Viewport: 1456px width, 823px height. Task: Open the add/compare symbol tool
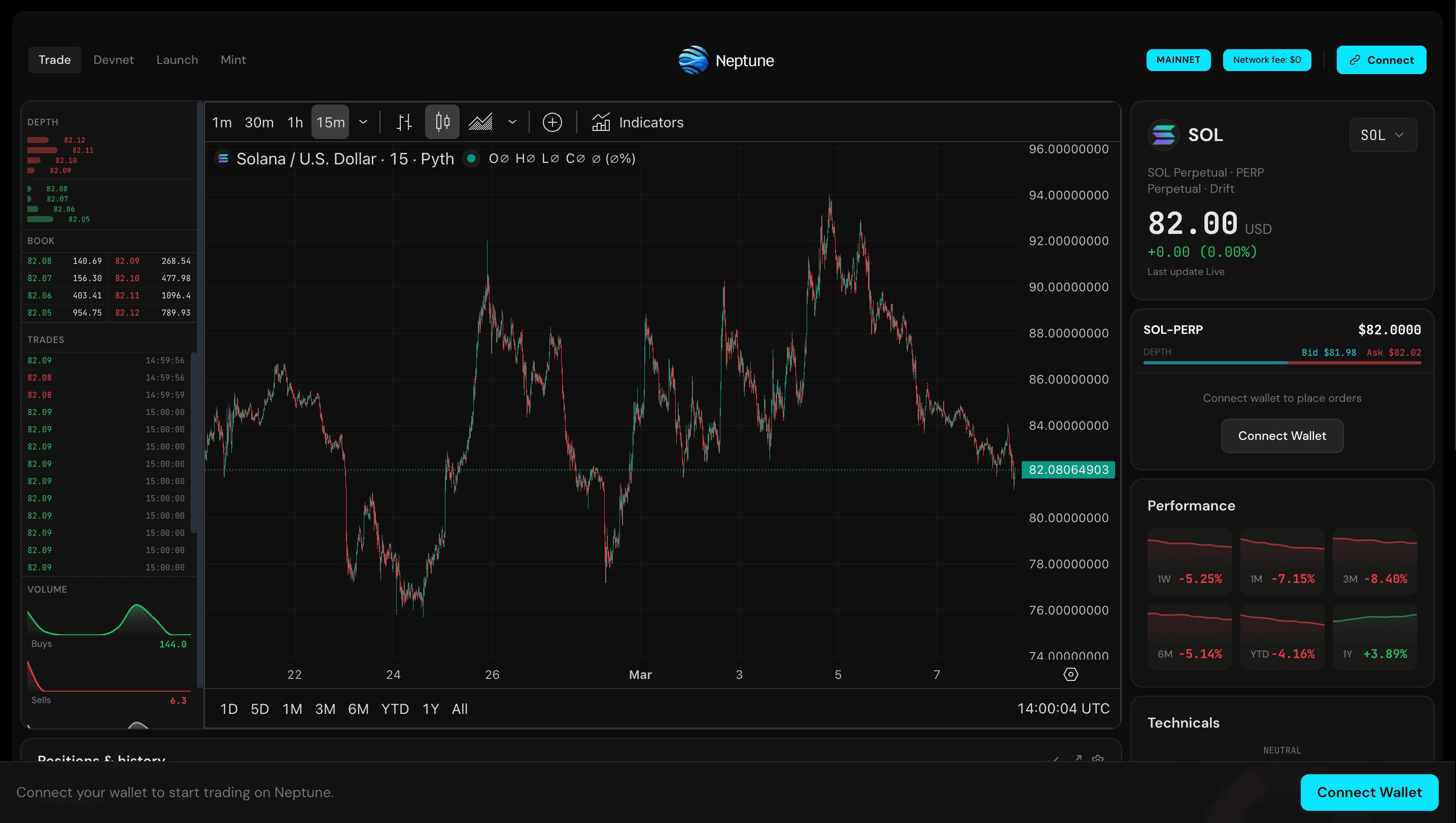(x=553, y=122)
